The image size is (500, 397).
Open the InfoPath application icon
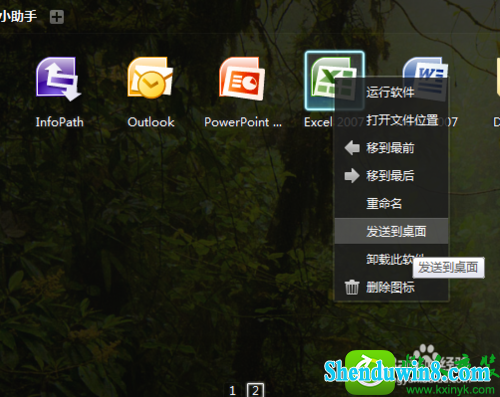click(x=59, y=79)
